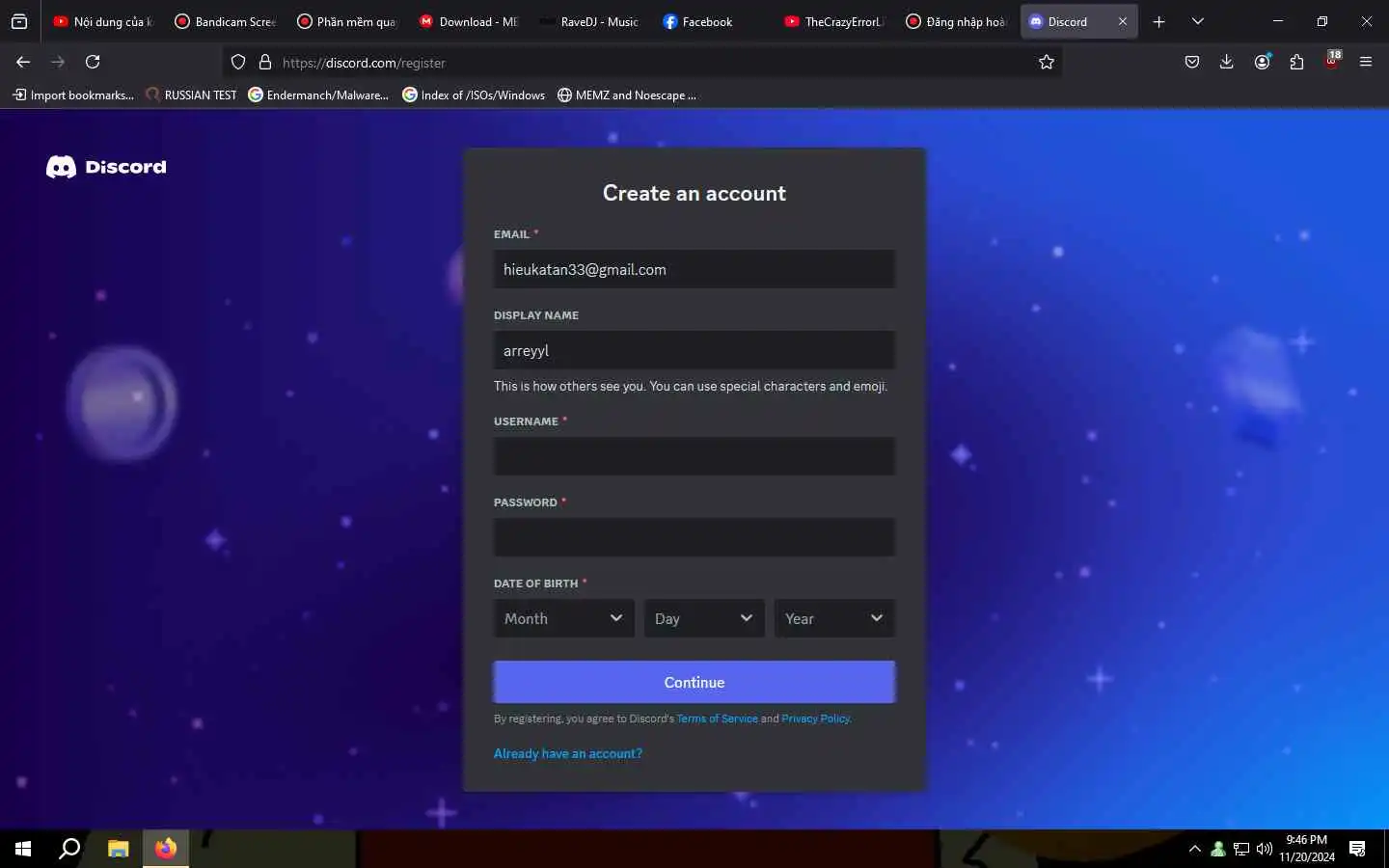Click the padlock site security icon
1389x868 pixels.
tap(265, 62)
